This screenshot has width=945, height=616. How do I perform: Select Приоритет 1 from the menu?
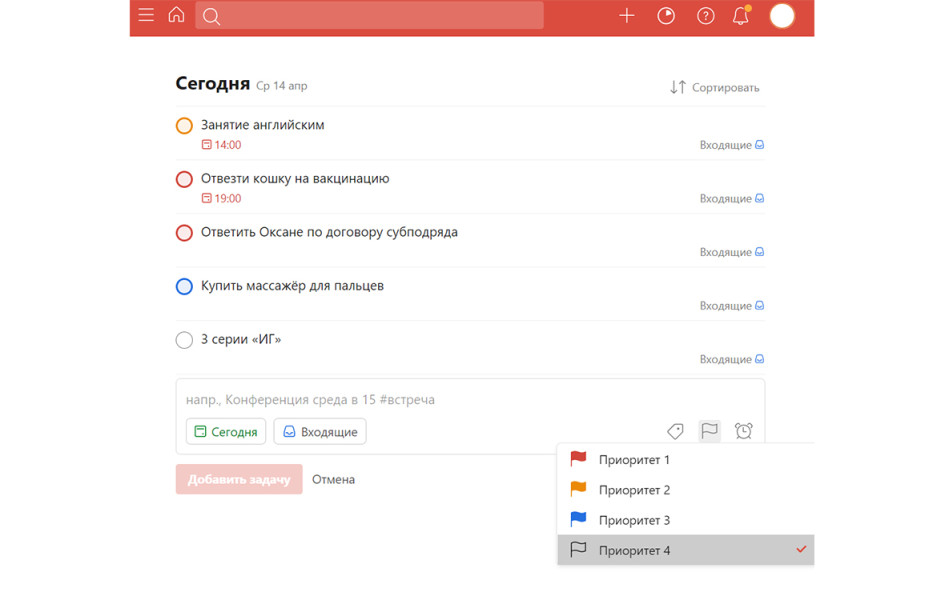[x=686, y=460]
